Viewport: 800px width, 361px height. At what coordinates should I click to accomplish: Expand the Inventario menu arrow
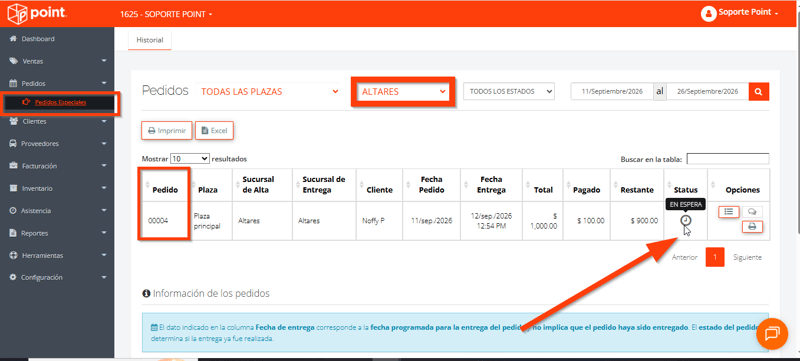pyautogui.click(x=104, y=189)
